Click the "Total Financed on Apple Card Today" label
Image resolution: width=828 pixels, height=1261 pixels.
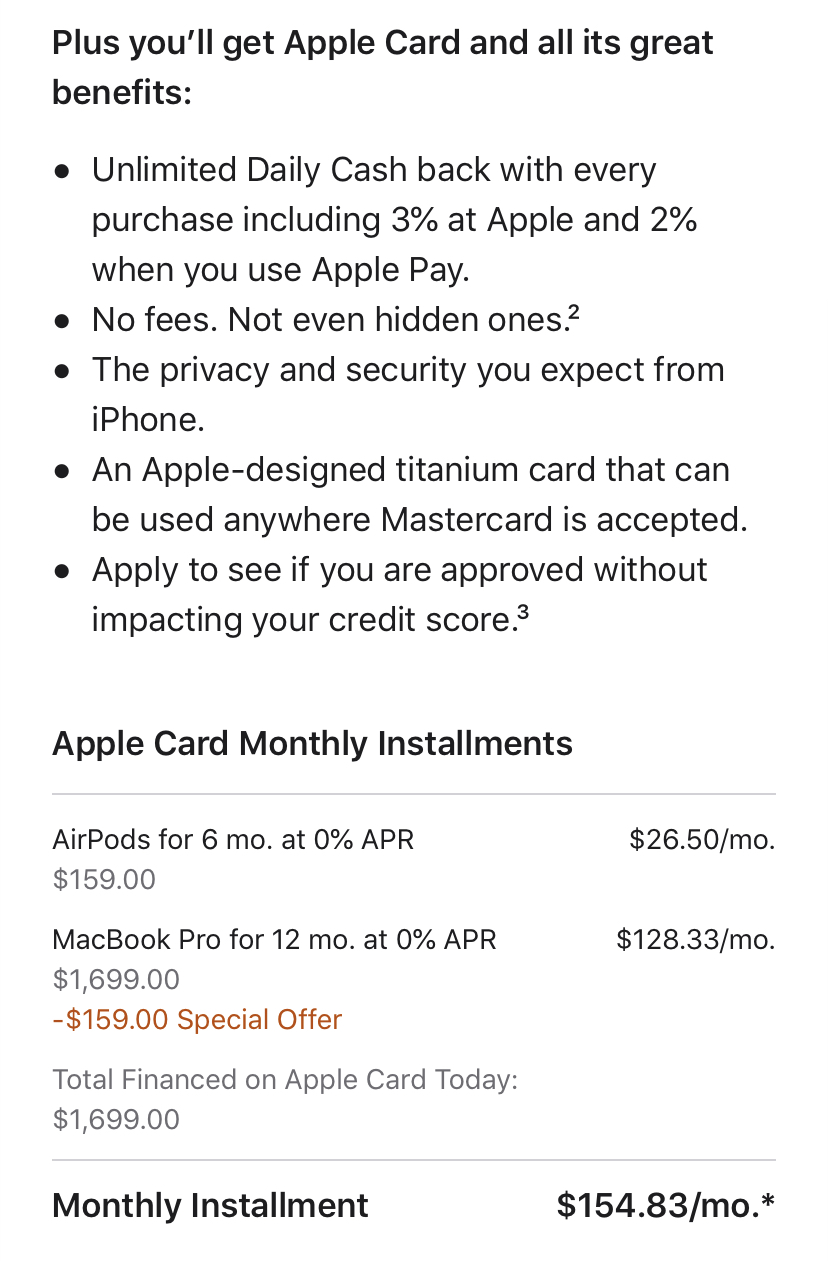tap(285, 1080)
